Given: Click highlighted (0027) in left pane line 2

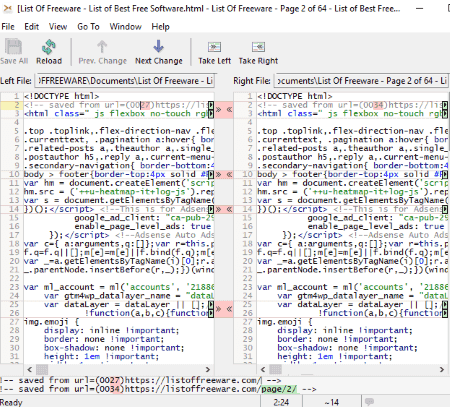Looking at the screenshot, I should [140, 105].
